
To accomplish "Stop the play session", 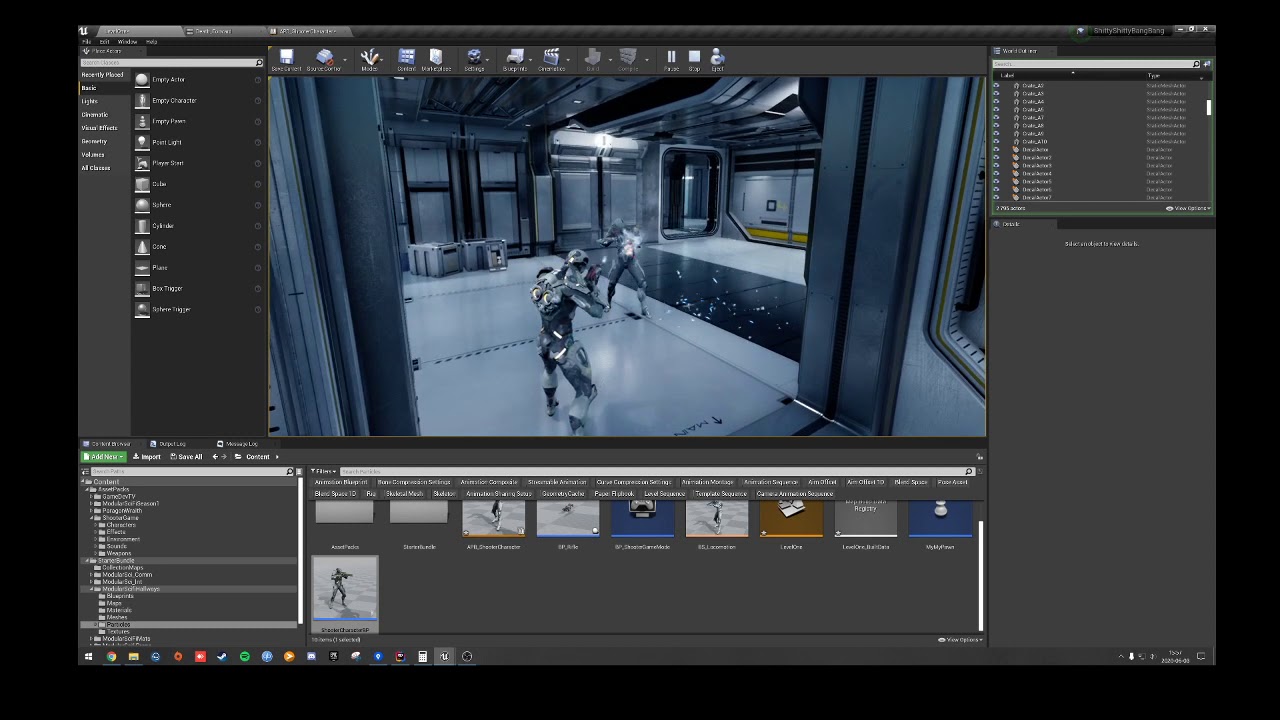I will tap(694, 59).
